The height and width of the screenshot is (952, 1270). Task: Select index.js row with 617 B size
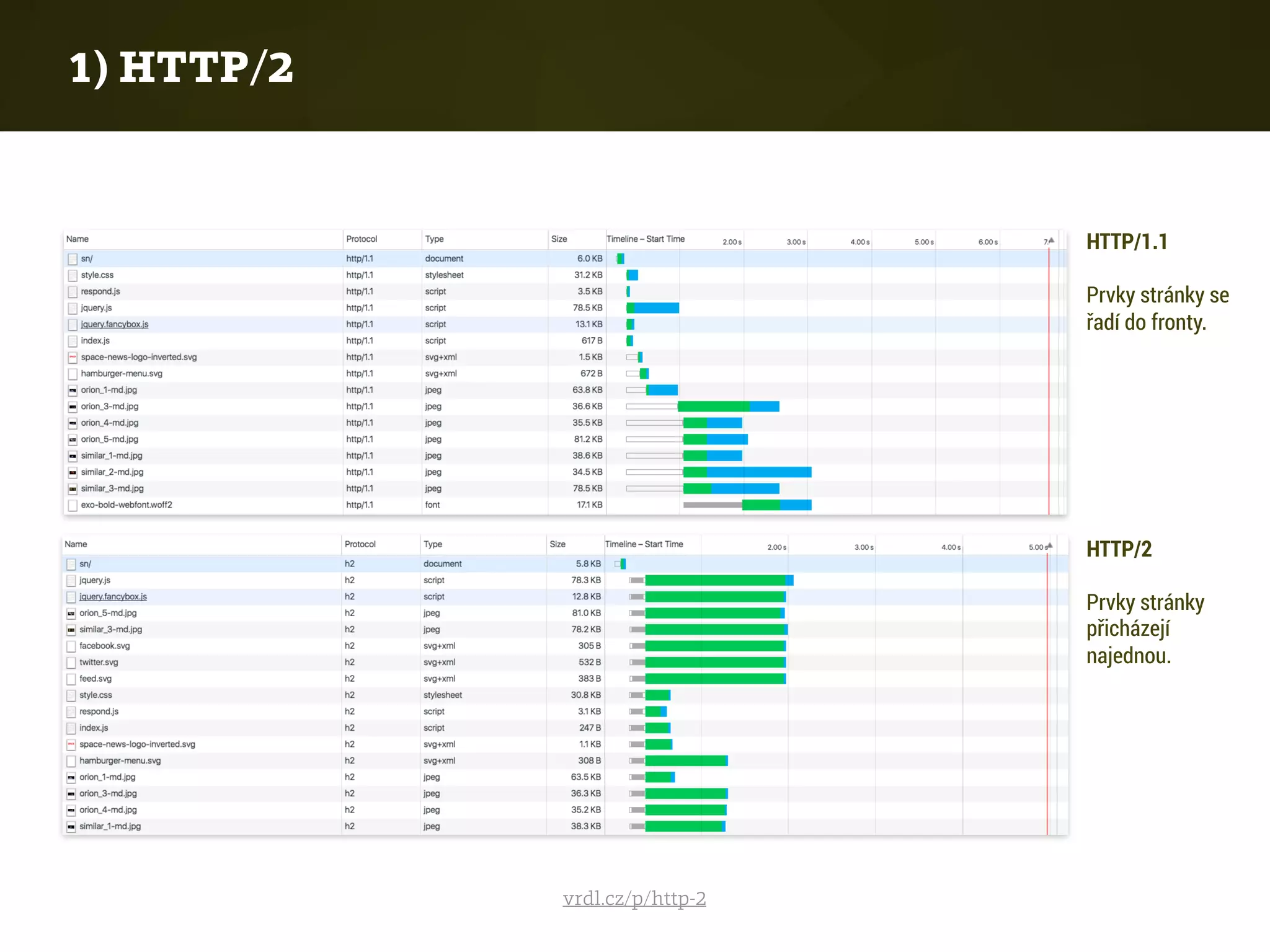(x=564, y=341)
